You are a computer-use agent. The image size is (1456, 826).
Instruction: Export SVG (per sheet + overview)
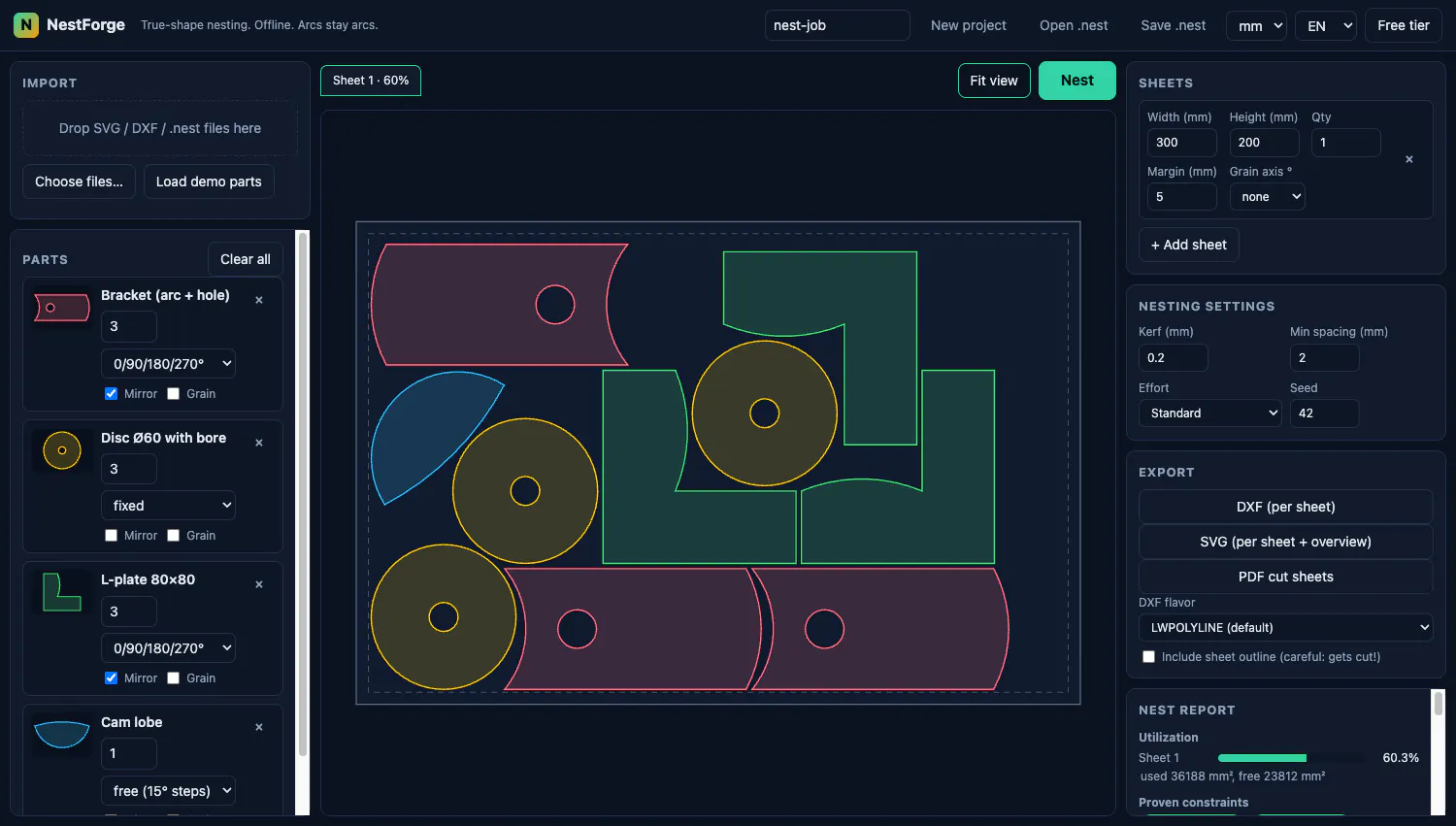1285,542
